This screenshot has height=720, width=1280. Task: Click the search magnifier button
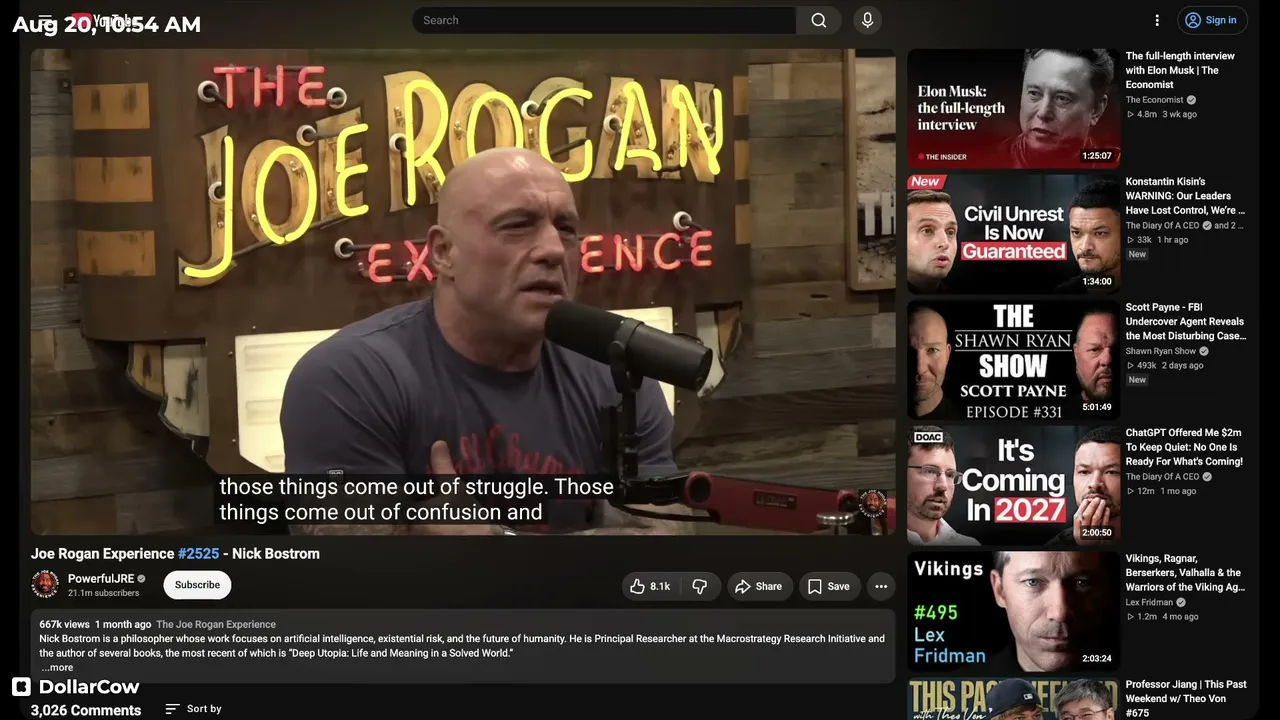(x=818, y=20)
